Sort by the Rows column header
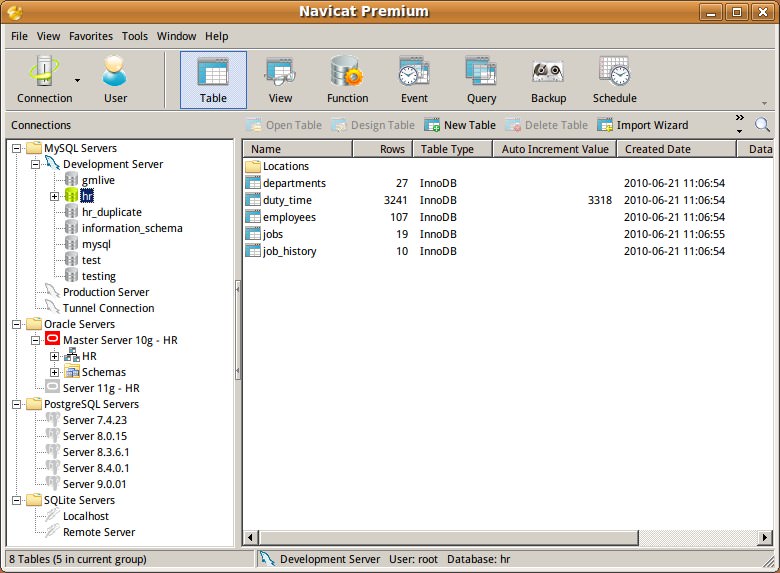Screen dimensions: 780x573 click(x=382, y=149)
